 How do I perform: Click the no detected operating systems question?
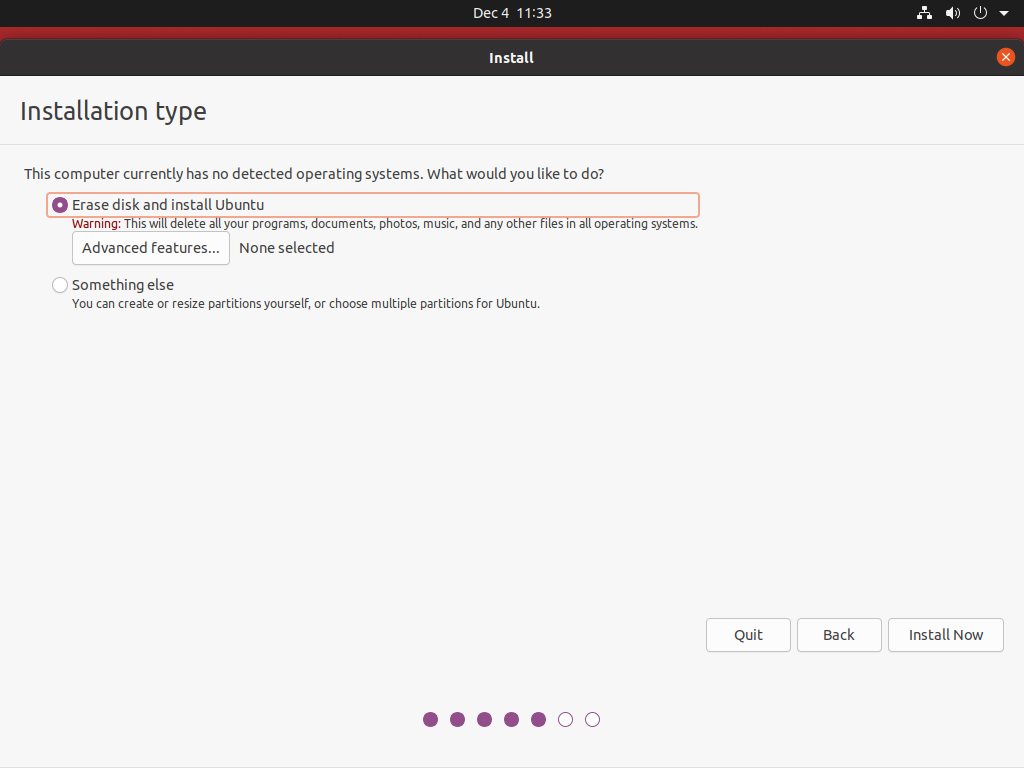coord(314,174)
